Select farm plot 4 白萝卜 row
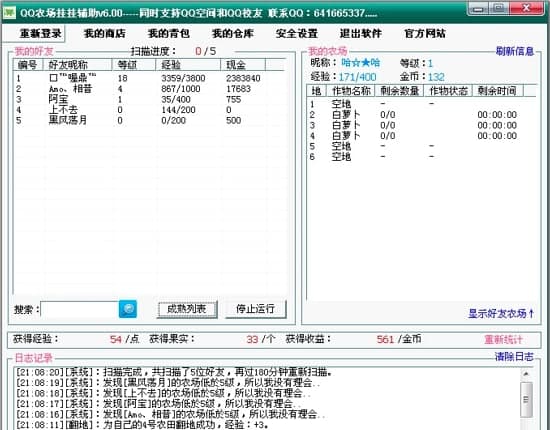The width and height of the screenshot is (550, 430). coord(421,135)
